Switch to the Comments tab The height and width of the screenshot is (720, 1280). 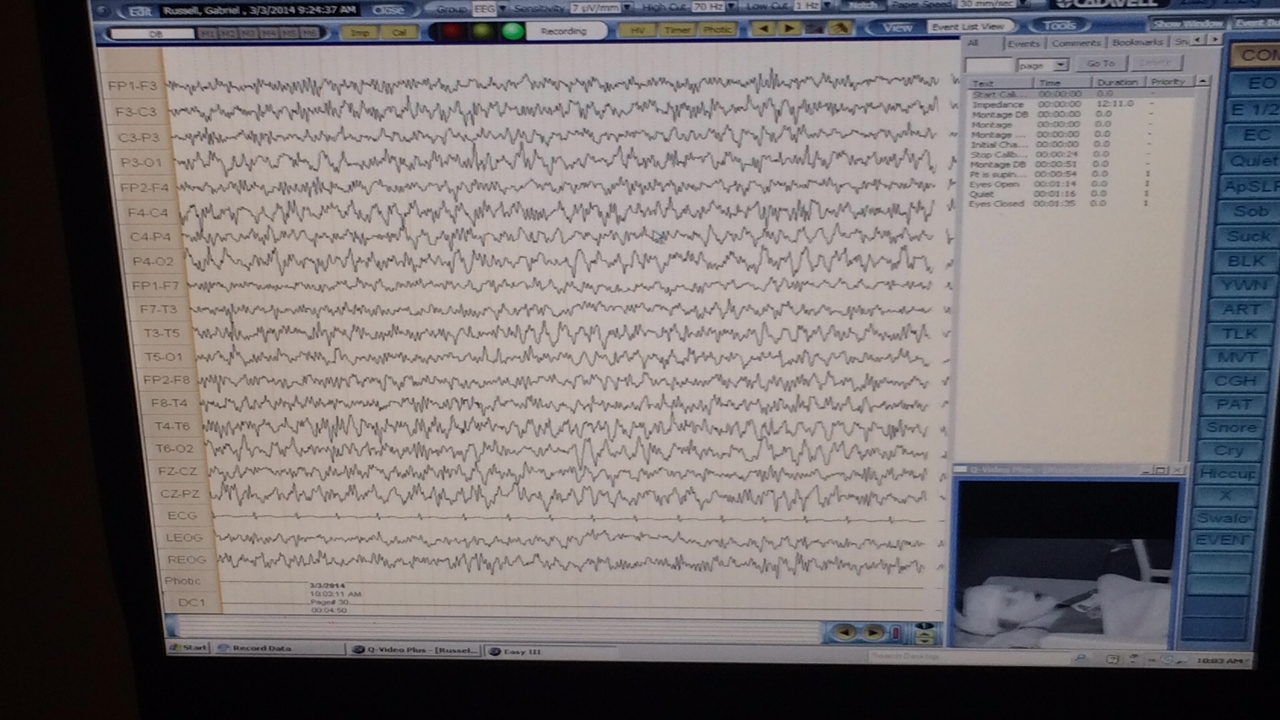point(1075,44)
